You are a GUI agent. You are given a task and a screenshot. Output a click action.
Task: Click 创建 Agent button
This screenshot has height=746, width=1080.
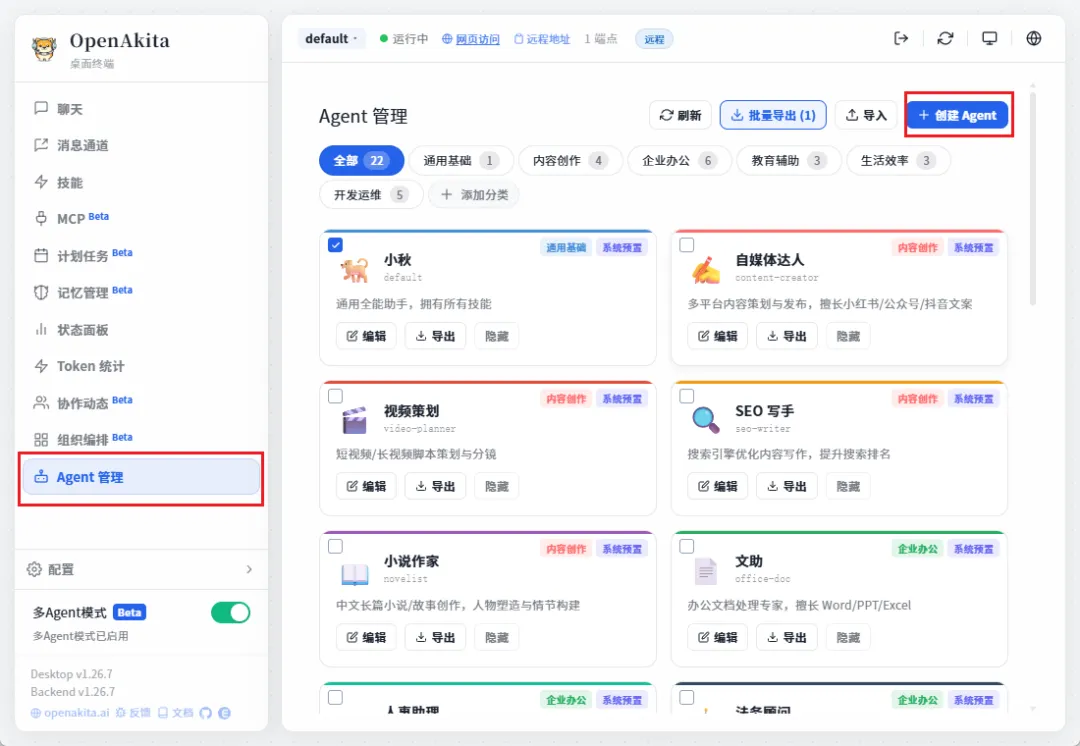[x=957, y=115]
